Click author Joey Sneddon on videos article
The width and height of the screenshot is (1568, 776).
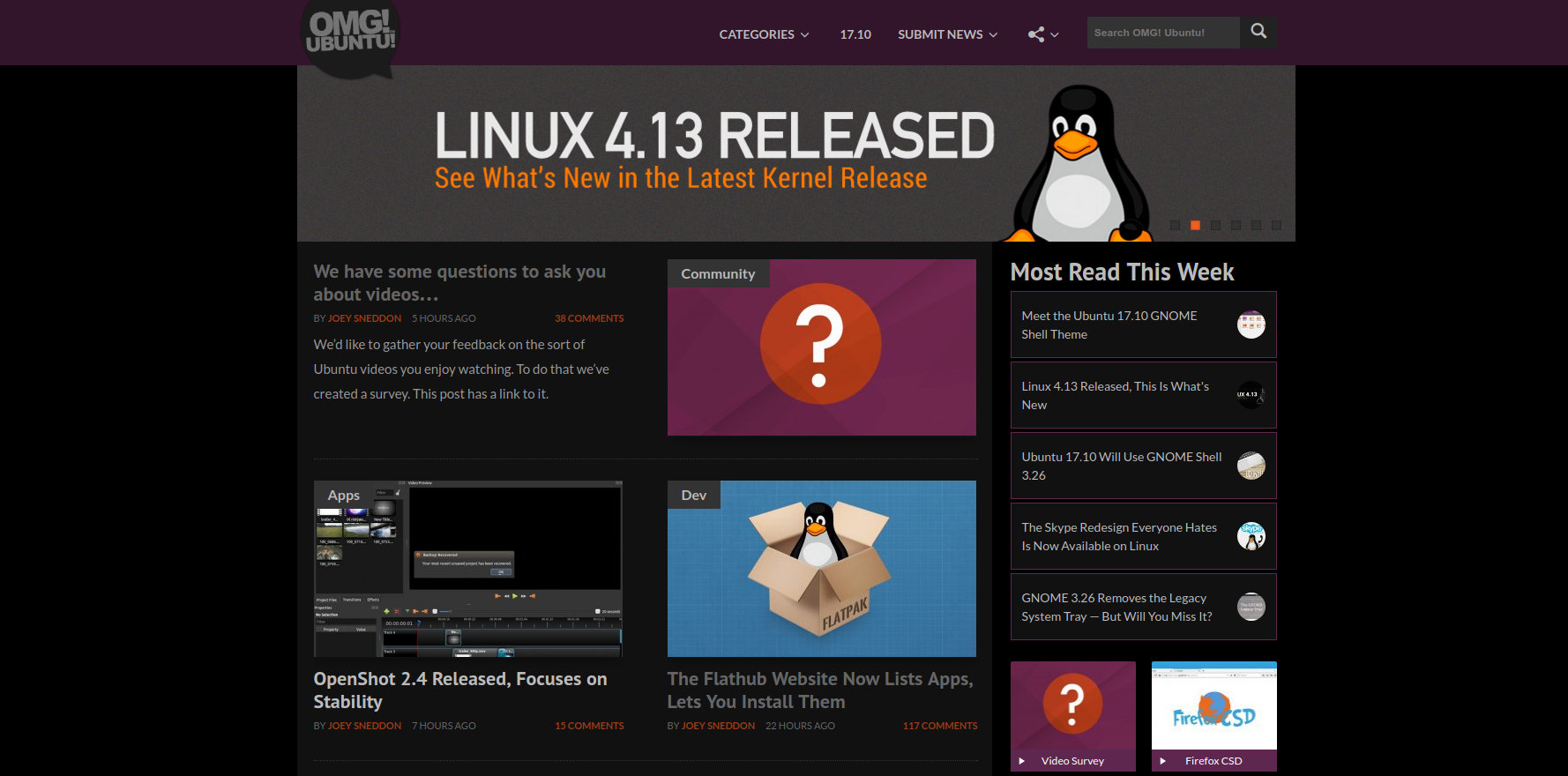pyautogui.click(x=364, y=318)
